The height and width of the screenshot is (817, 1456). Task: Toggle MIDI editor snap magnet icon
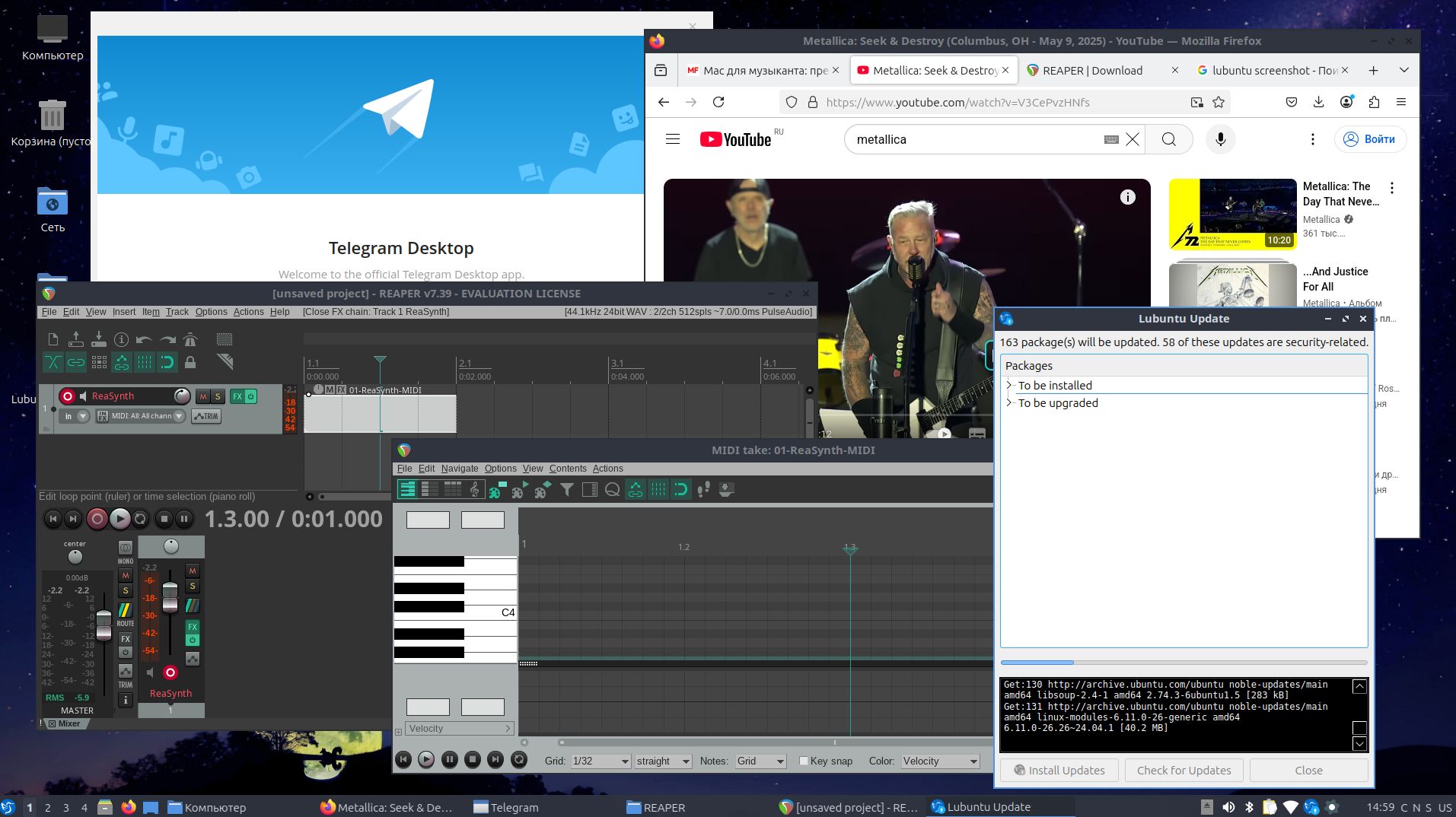681,489
